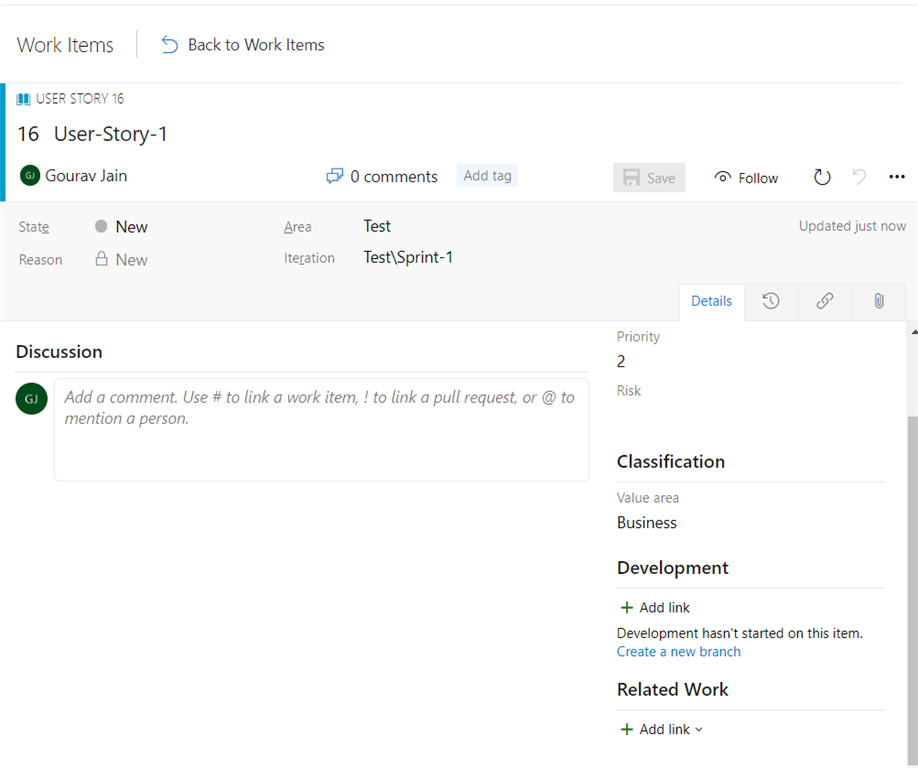Viewport: 918px width, 768px height.
Task: Switch to the Details tab
Action: (711, 301)
